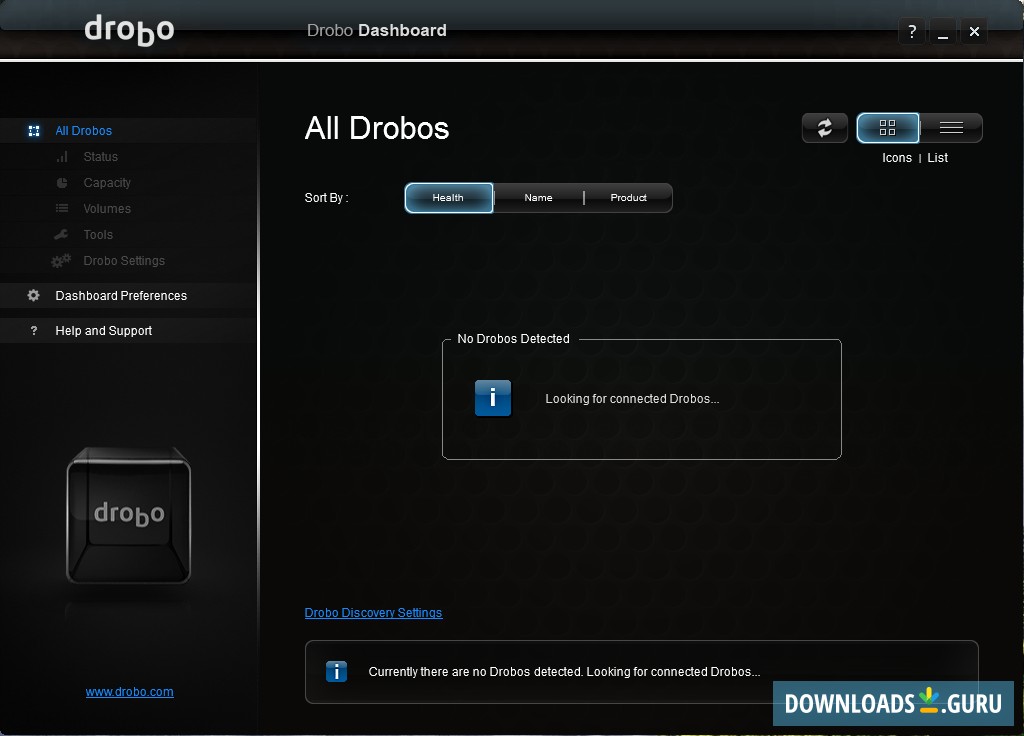The width and height of the screenshot is (1024, 736).
Task: Sort Drobos by Product
Action: pyautogui.click(x=628, y=197)
